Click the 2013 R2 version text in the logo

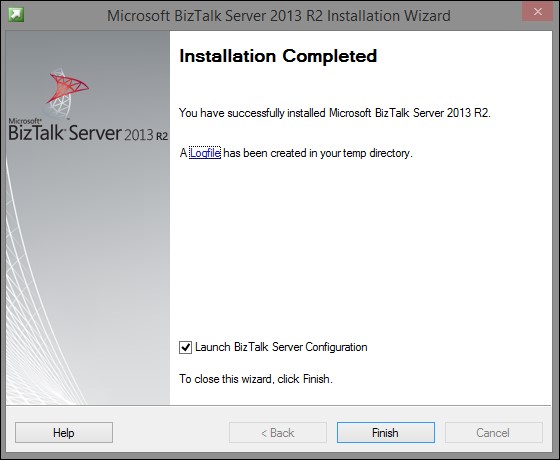(x=146, y=135)
